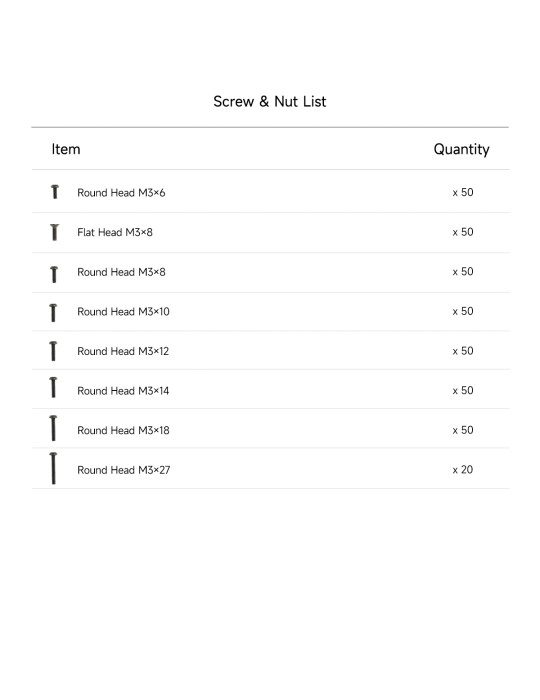540x700 pixels.
Task: Click the Round Head M3×14 screw icon
Action: [x=53, y=387]
